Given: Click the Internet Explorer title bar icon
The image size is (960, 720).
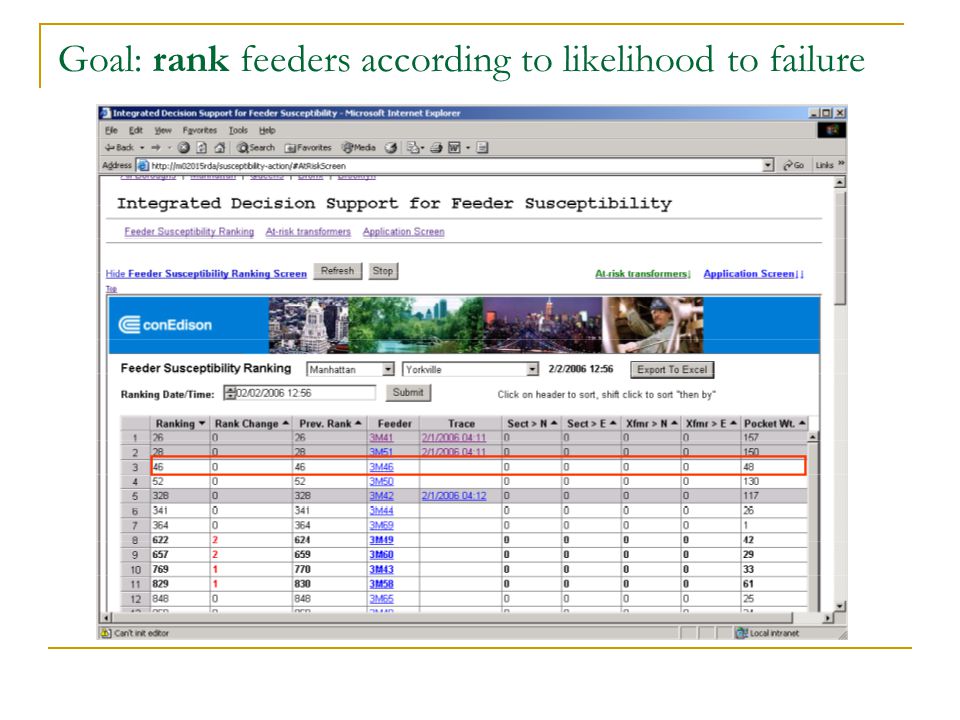Looking at the screenshot, I should click(x=105, y=113).
